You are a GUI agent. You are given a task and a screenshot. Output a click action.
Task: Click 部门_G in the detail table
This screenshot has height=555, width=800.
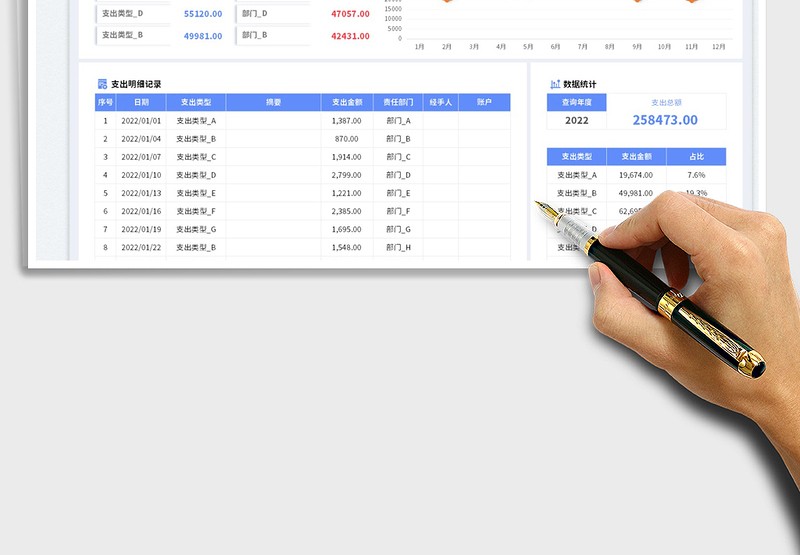pyautogui.click(x=398, y=230)
